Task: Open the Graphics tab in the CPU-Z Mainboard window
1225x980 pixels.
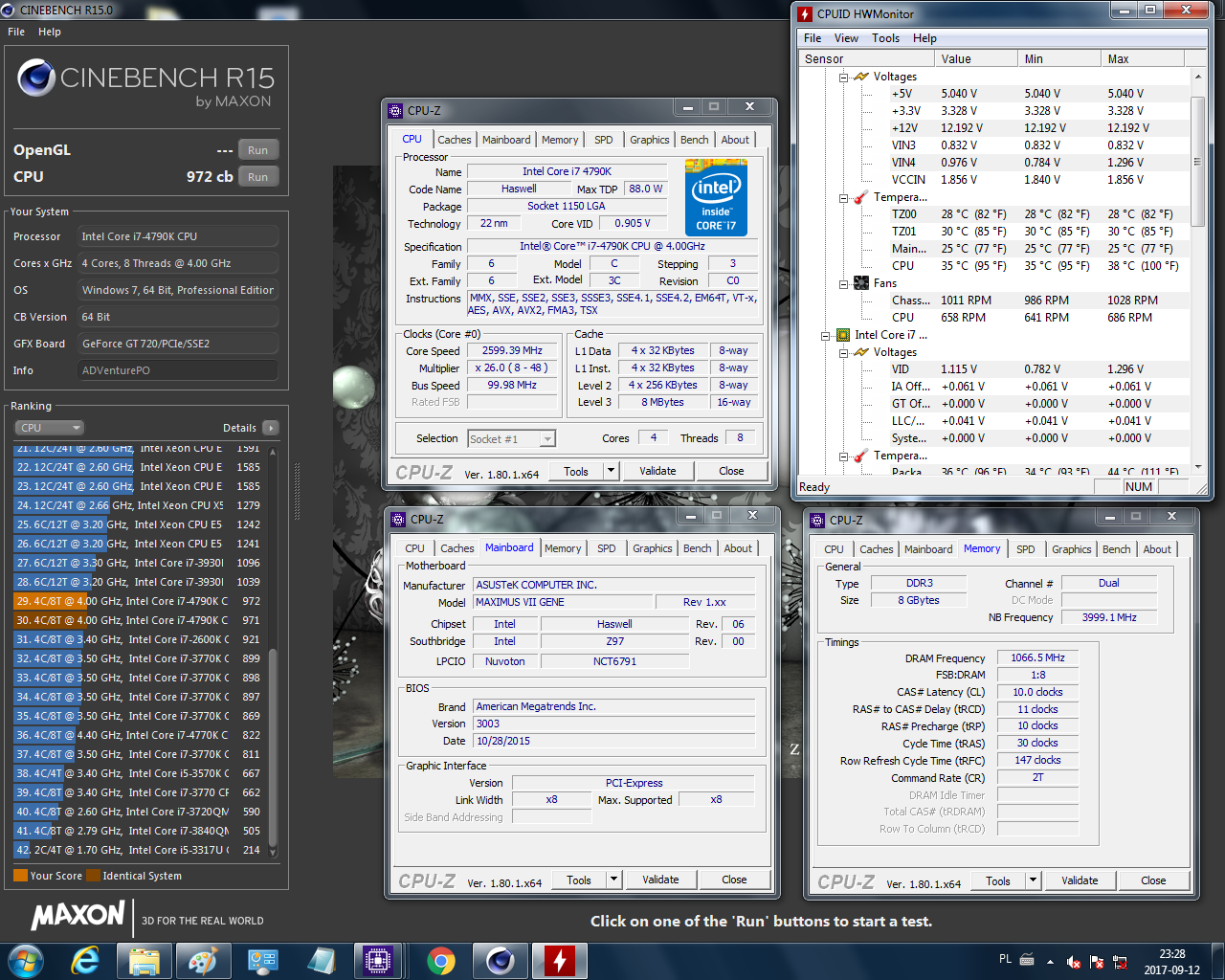Action: [x=653, y=548]
